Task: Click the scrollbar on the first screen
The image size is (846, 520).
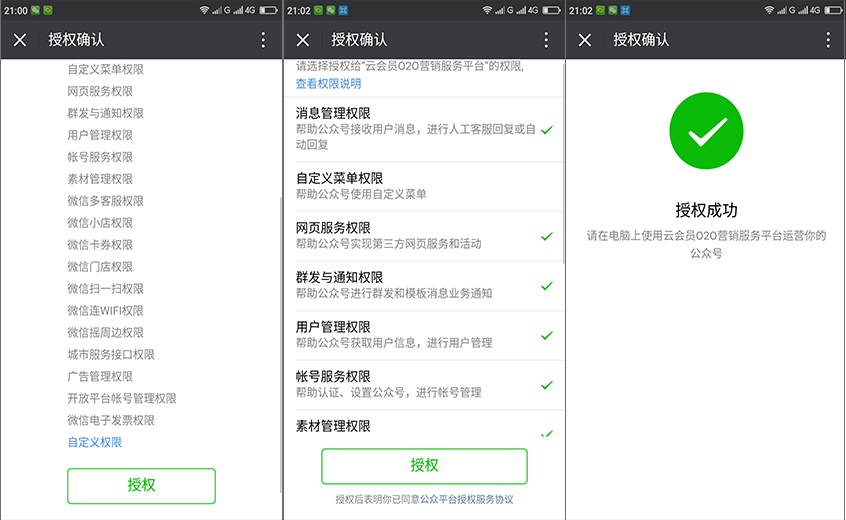Action: (x=281, y=345)
